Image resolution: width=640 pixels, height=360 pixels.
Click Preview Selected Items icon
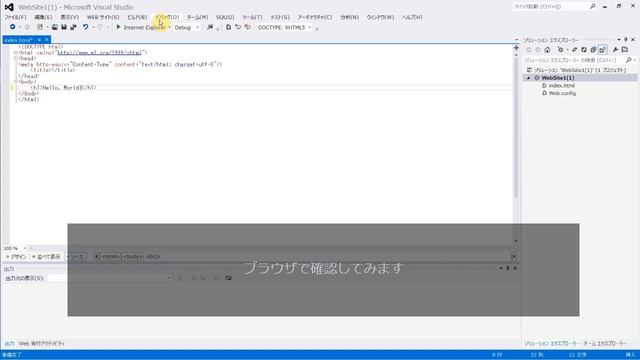pyautogui.click(x=625, y=50)
